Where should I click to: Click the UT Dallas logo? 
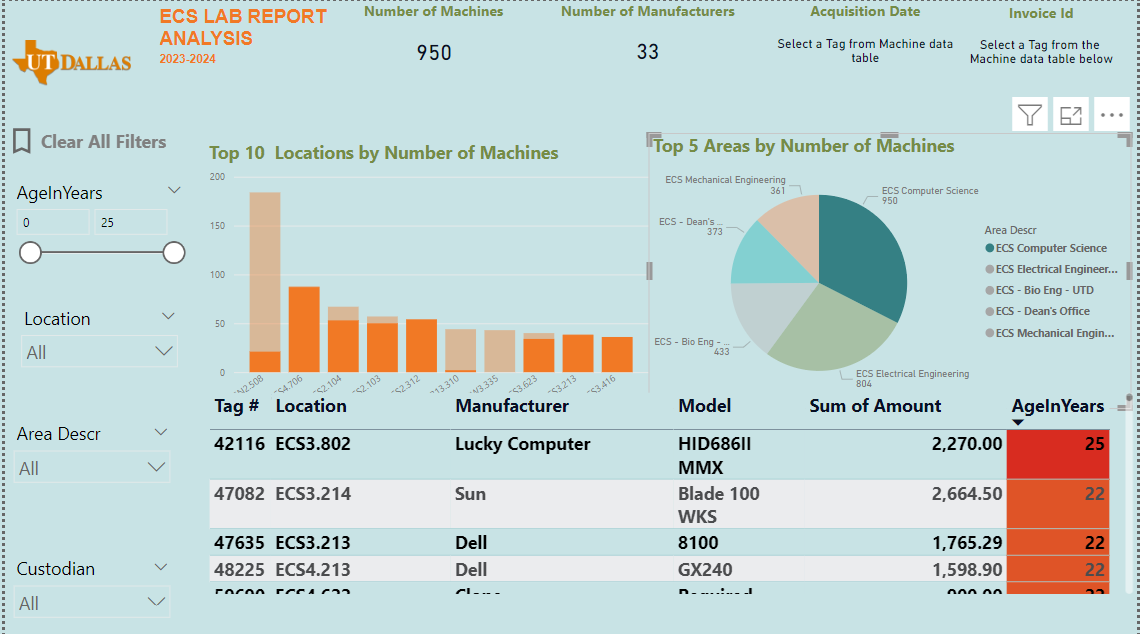point(72,63)
